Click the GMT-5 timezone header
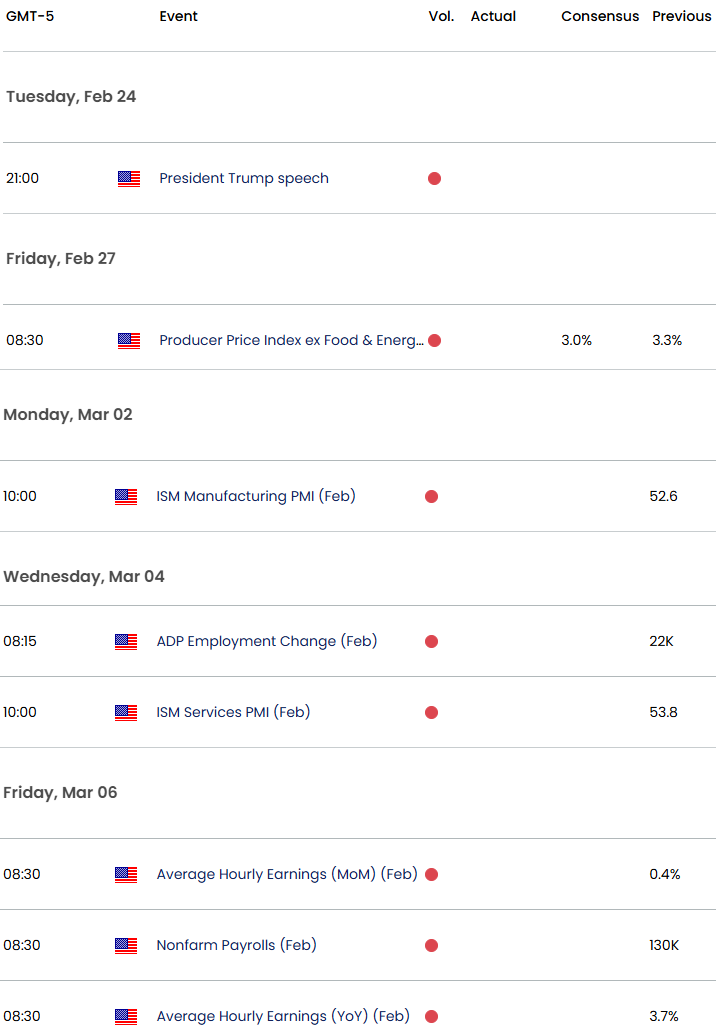Image resolution: width=716 pixels, height=1032 pixels. pos(30,17)
